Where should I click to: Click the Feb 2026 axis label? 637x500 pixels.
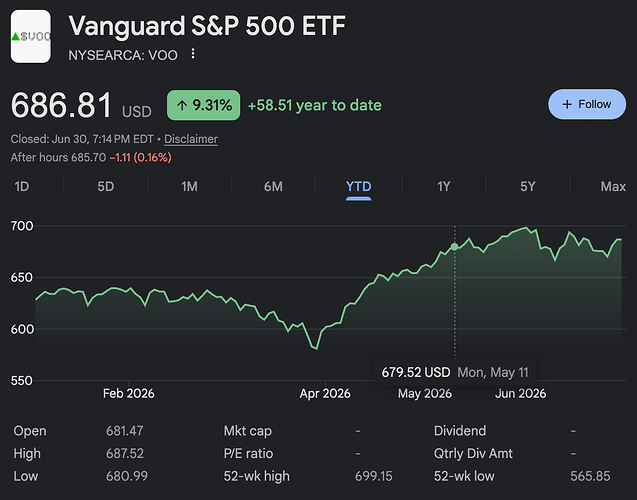click(128, 393)
